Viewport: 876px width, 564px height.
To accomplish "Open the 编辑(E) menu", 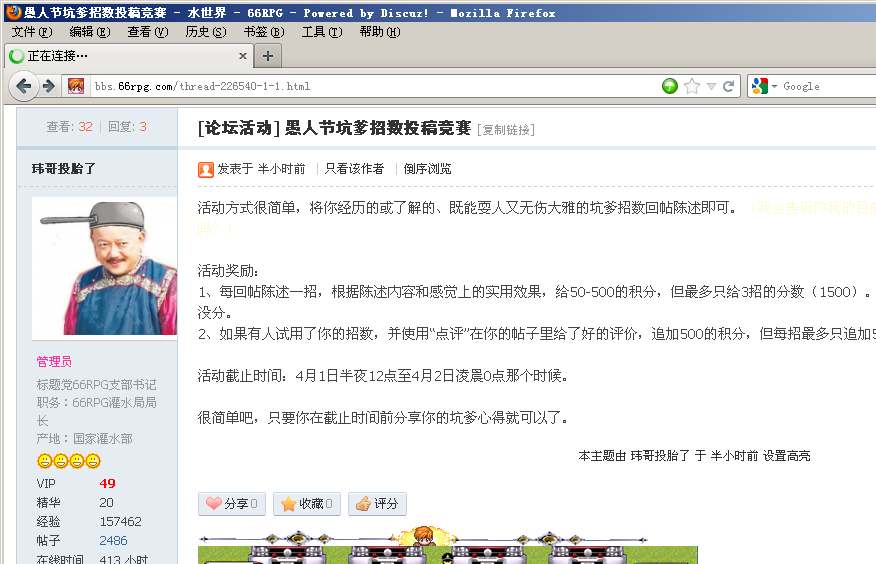I will coord(89,32).
